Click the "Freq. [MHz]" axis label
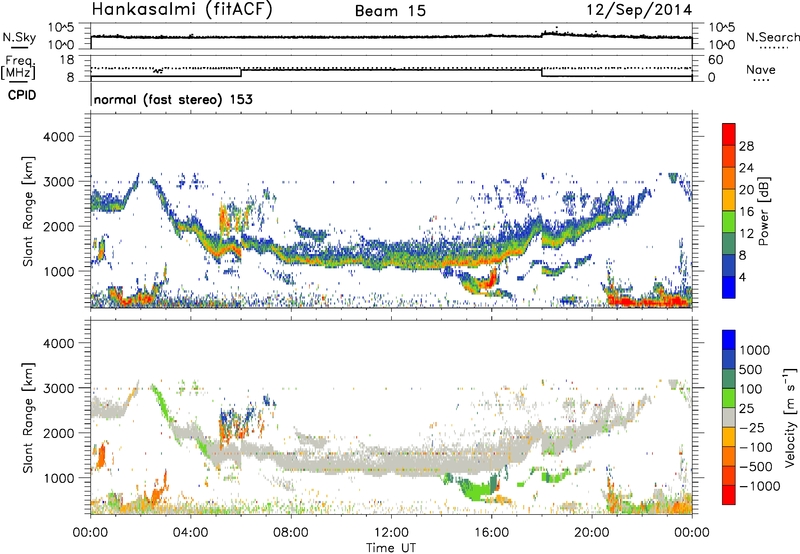800x554 pixels. tap(18, 68)
